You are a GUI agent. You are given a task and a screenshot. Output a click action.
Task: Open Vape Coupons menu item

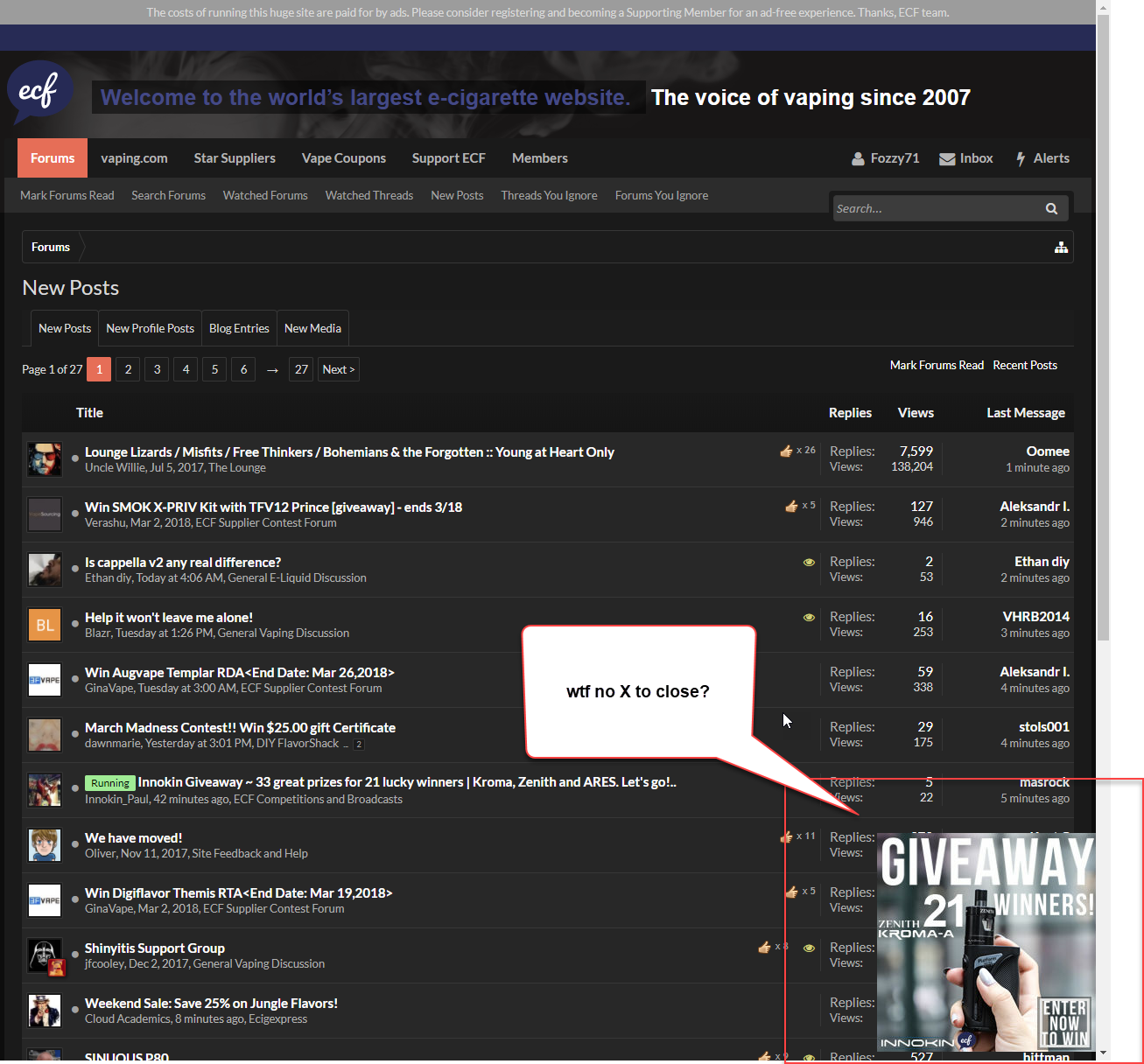[344, 158]
